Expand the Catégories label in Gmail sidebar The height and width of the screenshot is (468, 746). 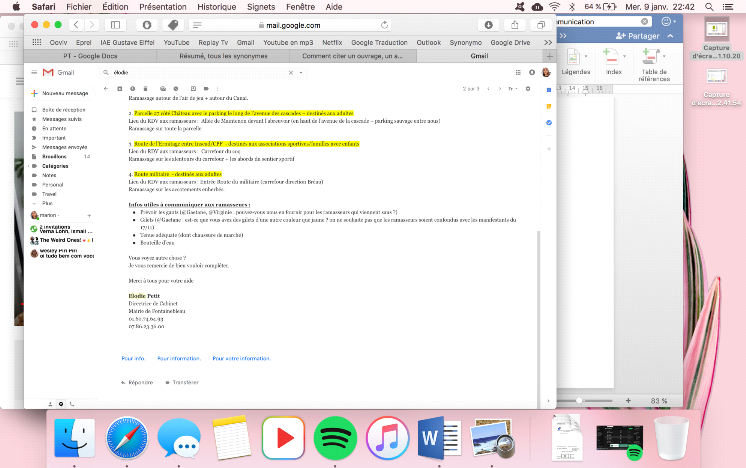[29, 166]
